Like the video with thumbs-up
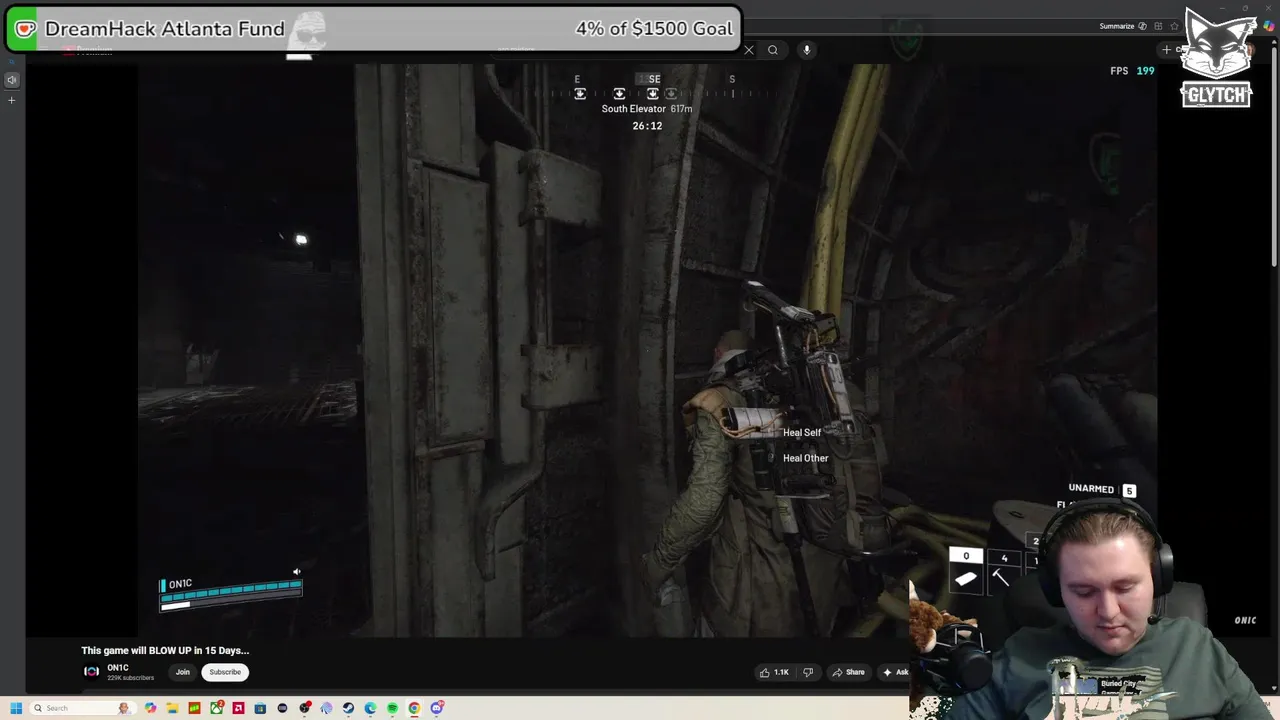Viewport: 1280px width, 720px height. 774,672
